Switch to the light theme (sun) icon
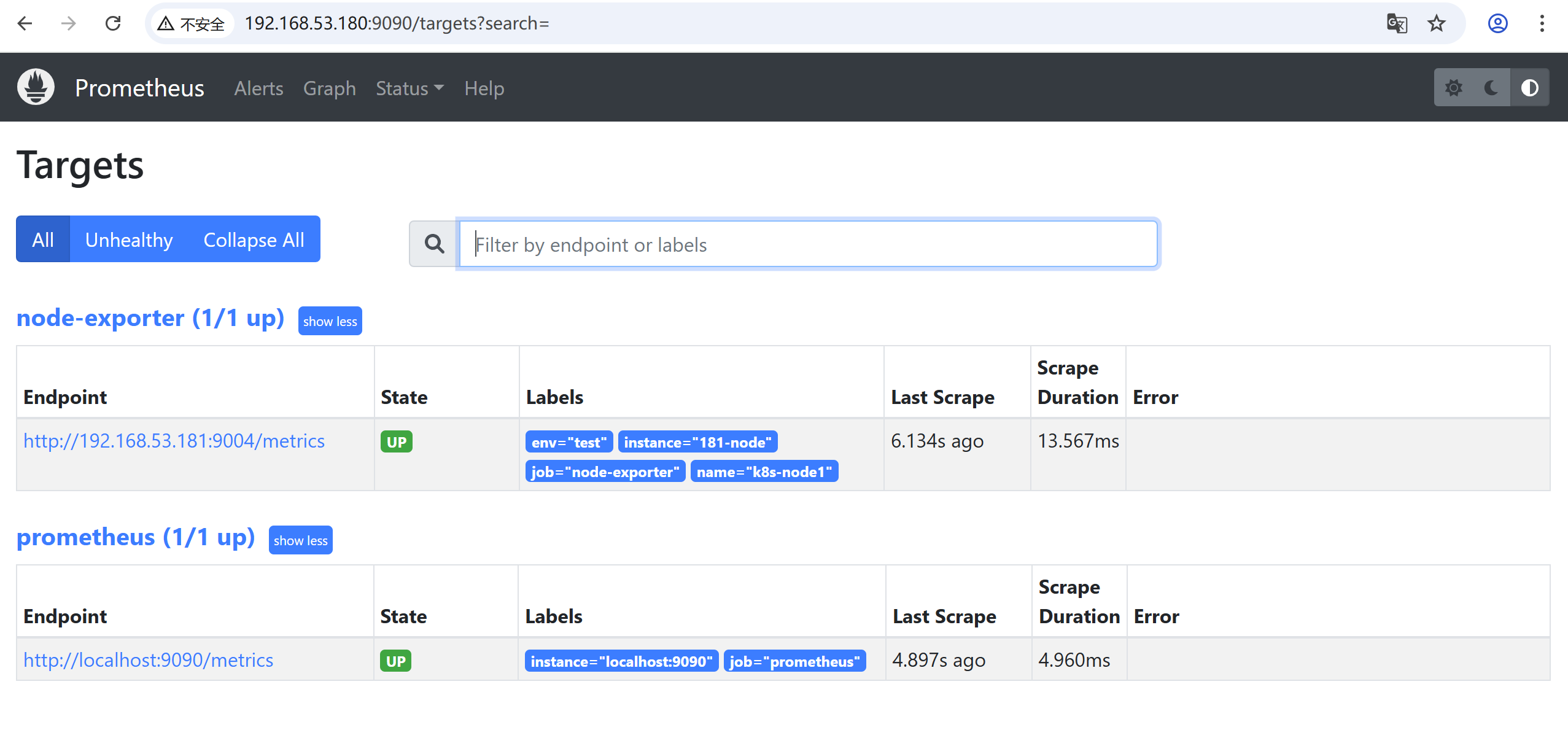The image size is (1568, 738). [1453, 88]
